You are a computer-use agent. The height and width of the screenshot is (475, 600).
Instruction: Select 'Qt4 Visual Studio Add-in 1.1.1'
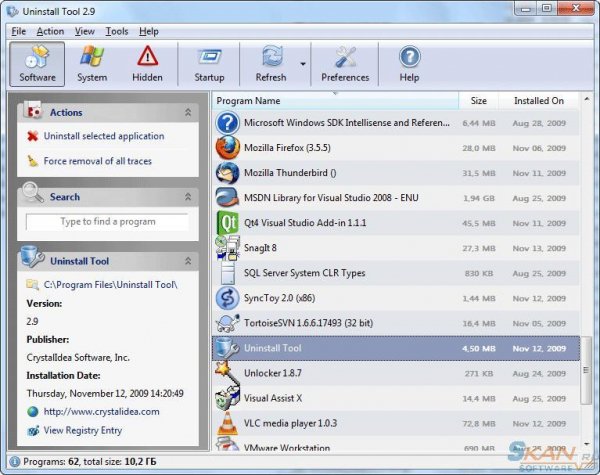305,223
